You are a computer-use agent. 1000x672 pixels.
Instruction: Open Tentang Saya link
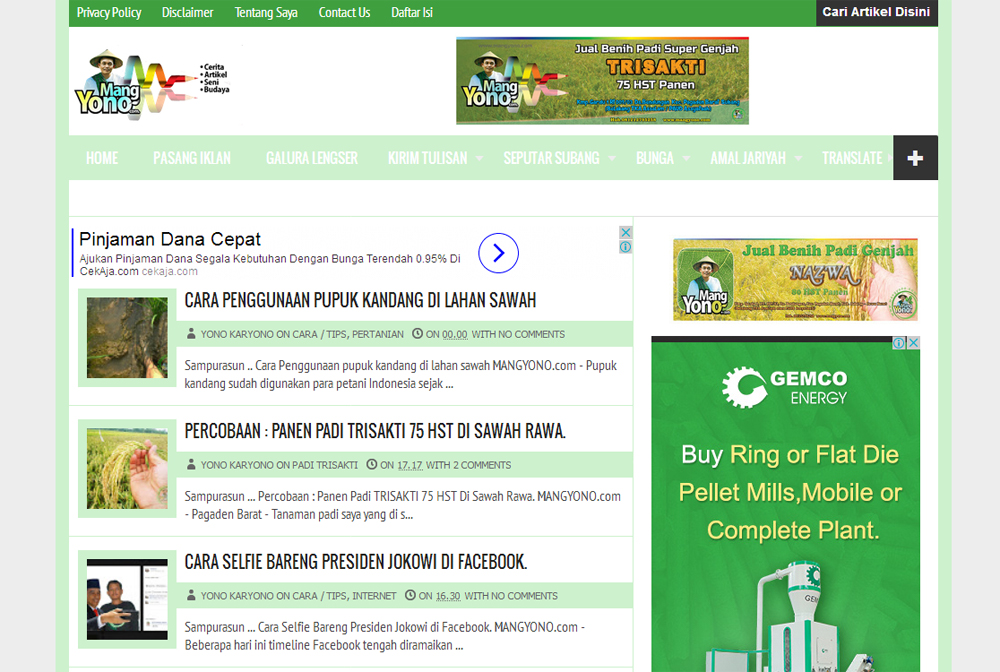pyautogui.click(x=266, y=13)
